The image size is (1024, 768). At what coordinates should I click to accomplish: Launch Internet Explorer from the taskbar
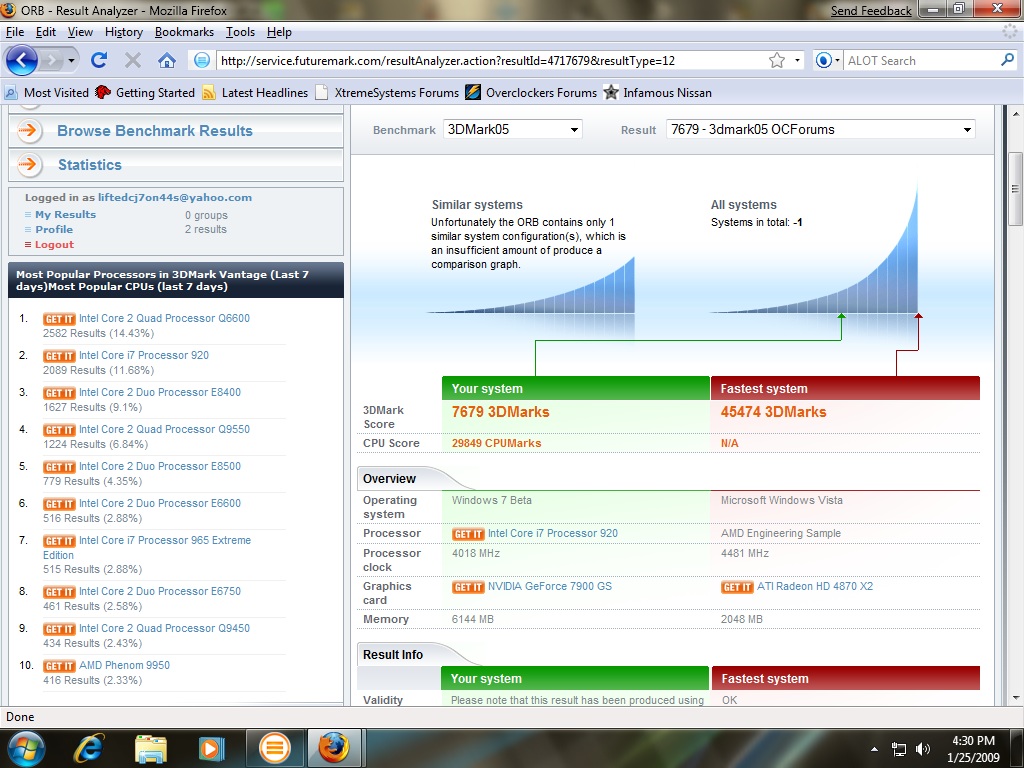89,748
